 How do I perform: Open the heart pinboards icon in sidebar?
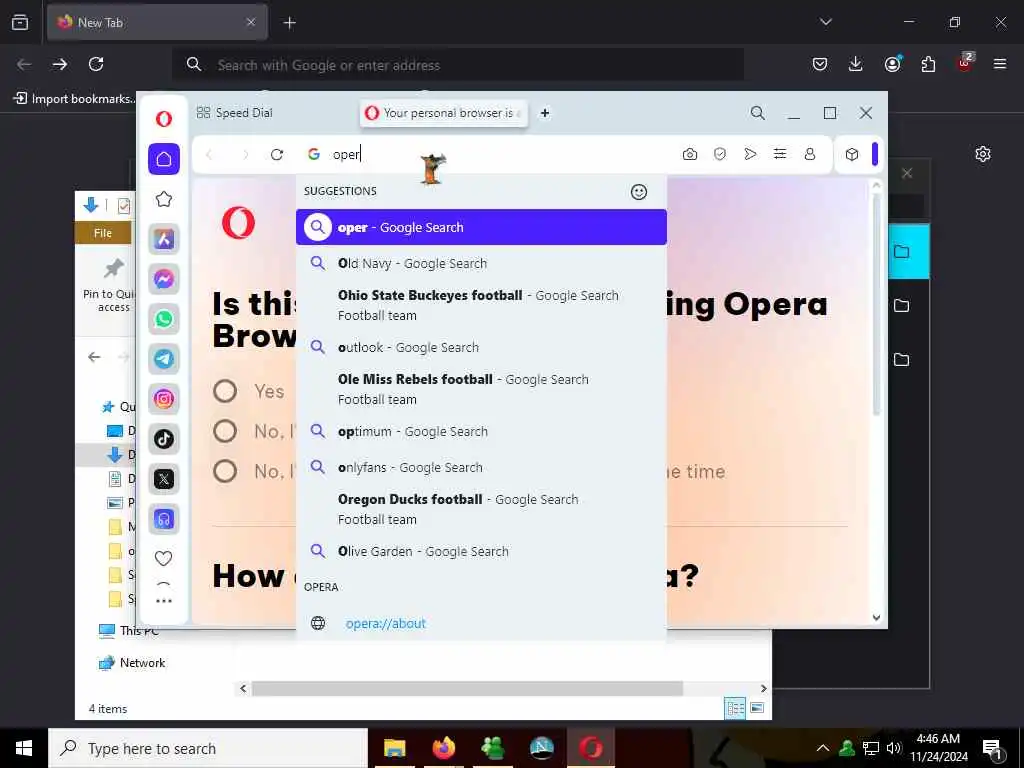[164, 558]
